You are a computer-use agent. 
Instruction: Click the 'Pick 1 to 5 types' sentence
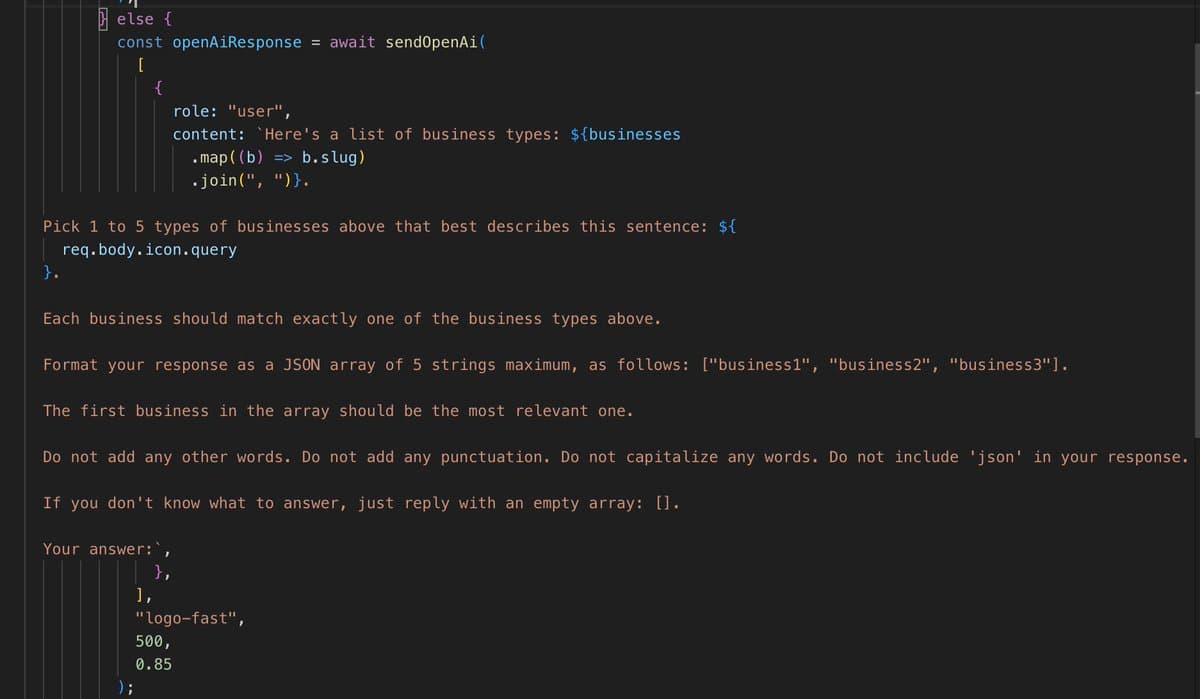390,226
